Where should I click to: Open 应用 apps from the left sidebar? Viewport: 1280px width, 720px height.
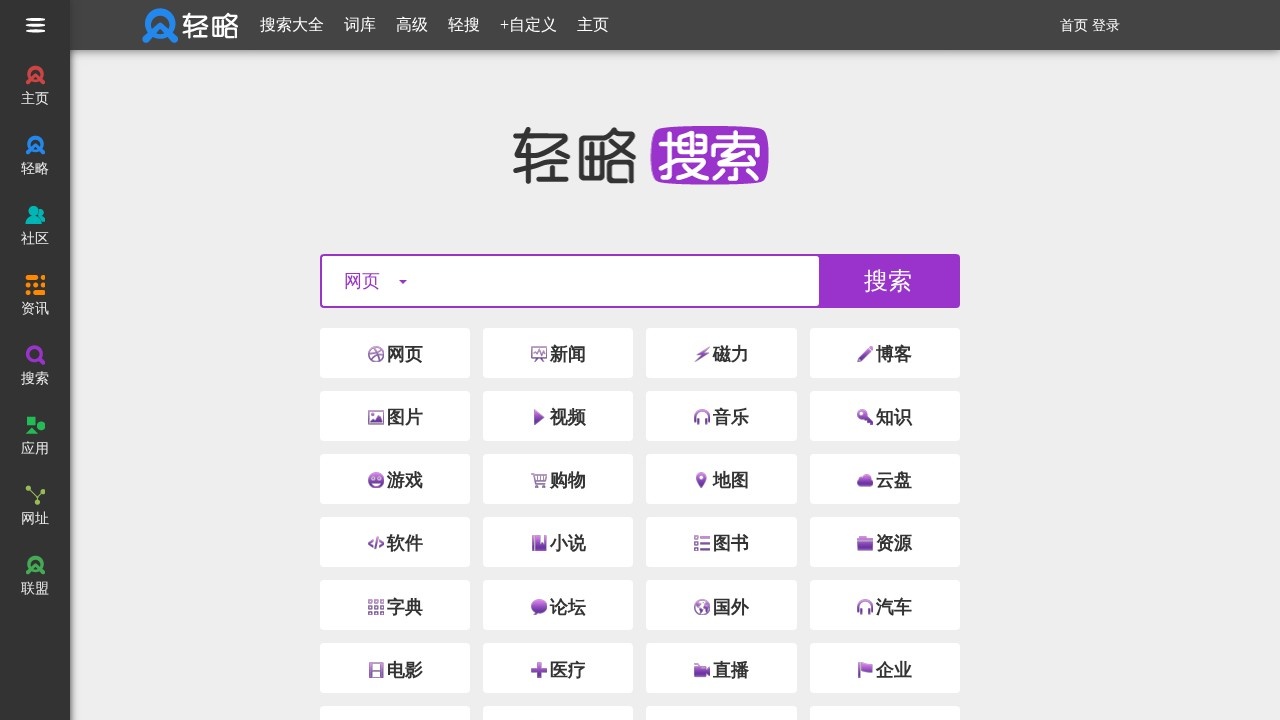34,434
